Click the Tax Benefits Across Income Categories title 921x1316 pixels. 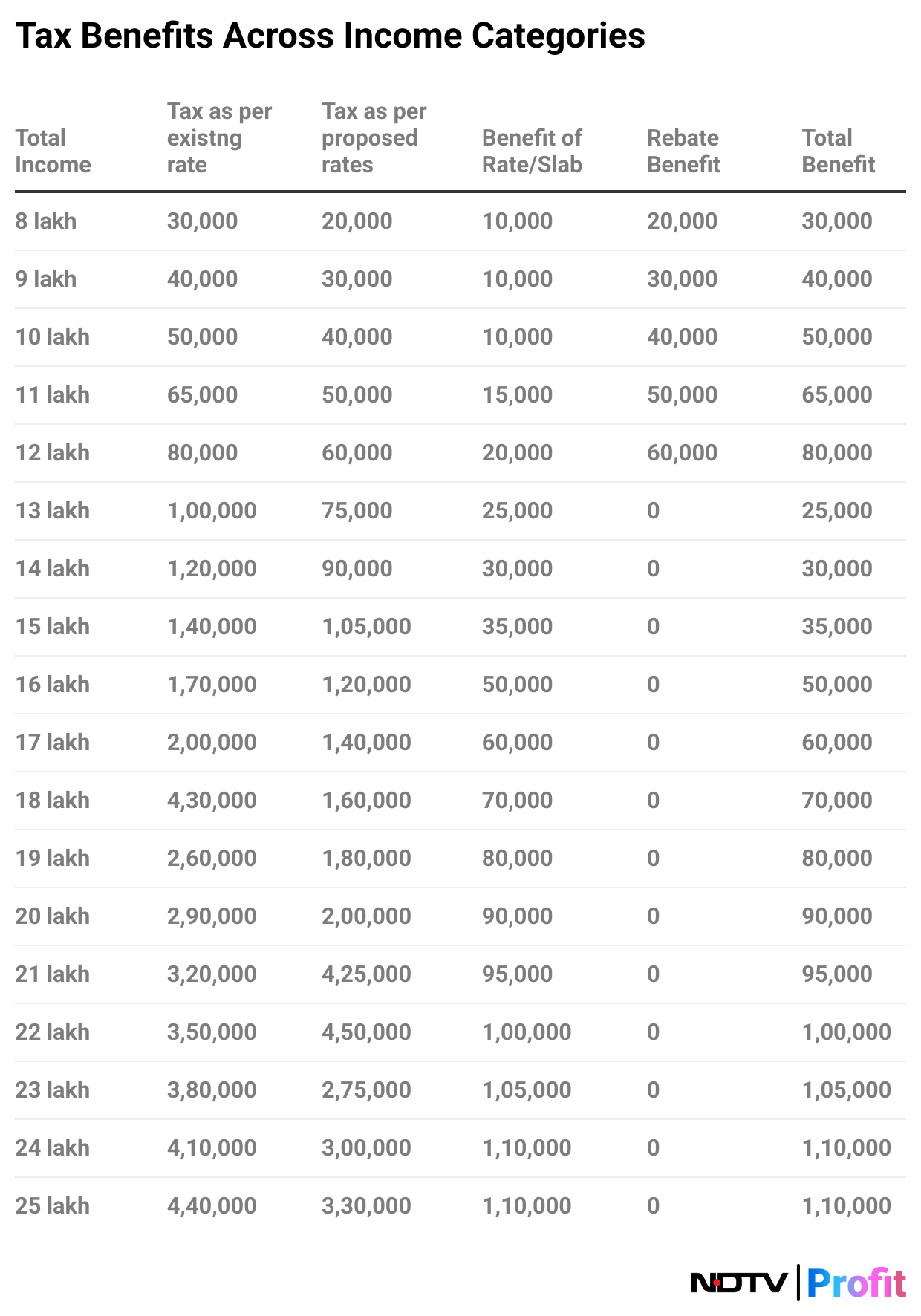(x=330, y=36)
